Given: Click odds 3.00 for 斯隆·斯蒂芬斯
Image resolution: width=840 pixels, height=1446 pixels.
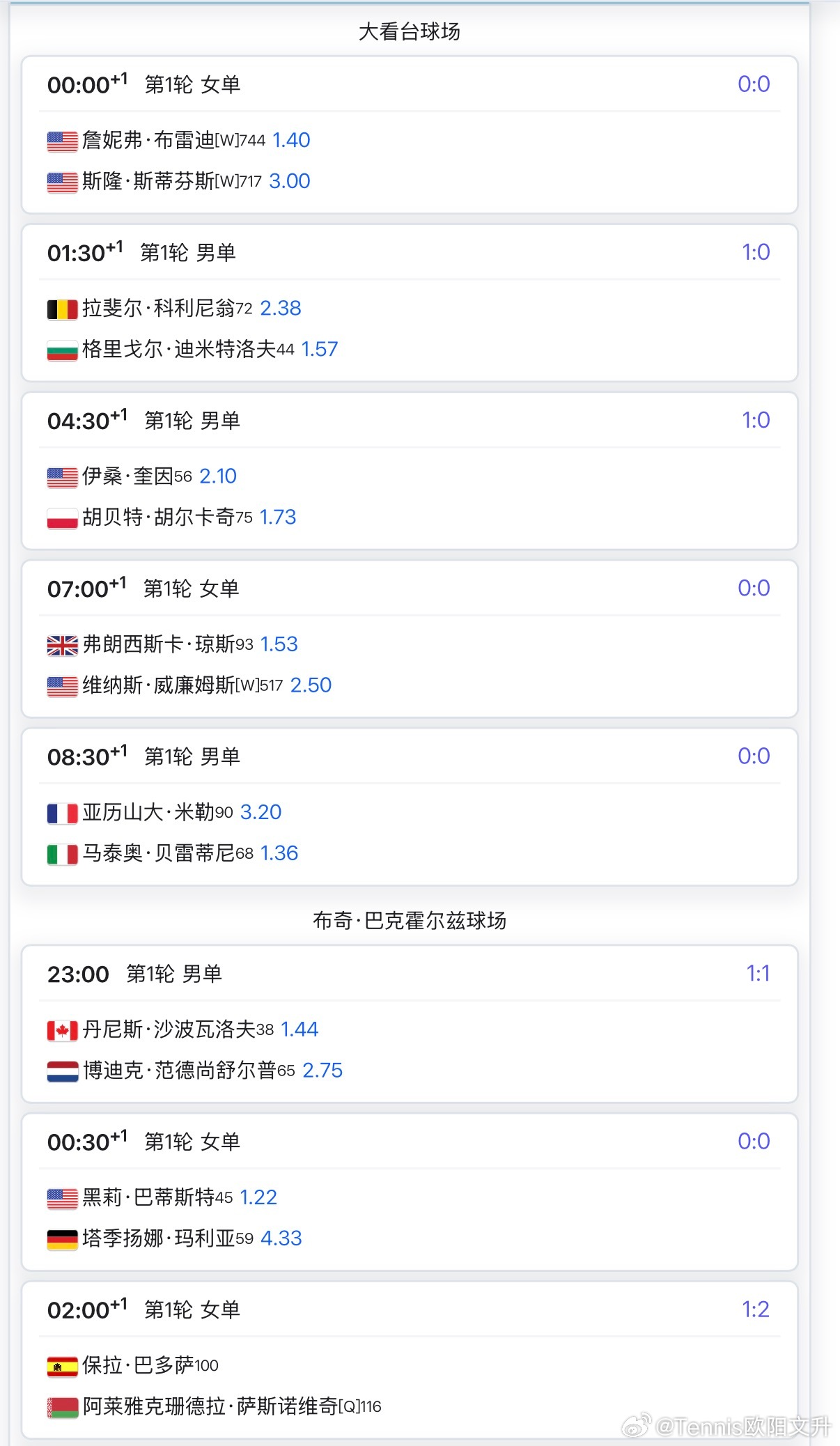Looking at the screenshot, I should coord(290,181).
